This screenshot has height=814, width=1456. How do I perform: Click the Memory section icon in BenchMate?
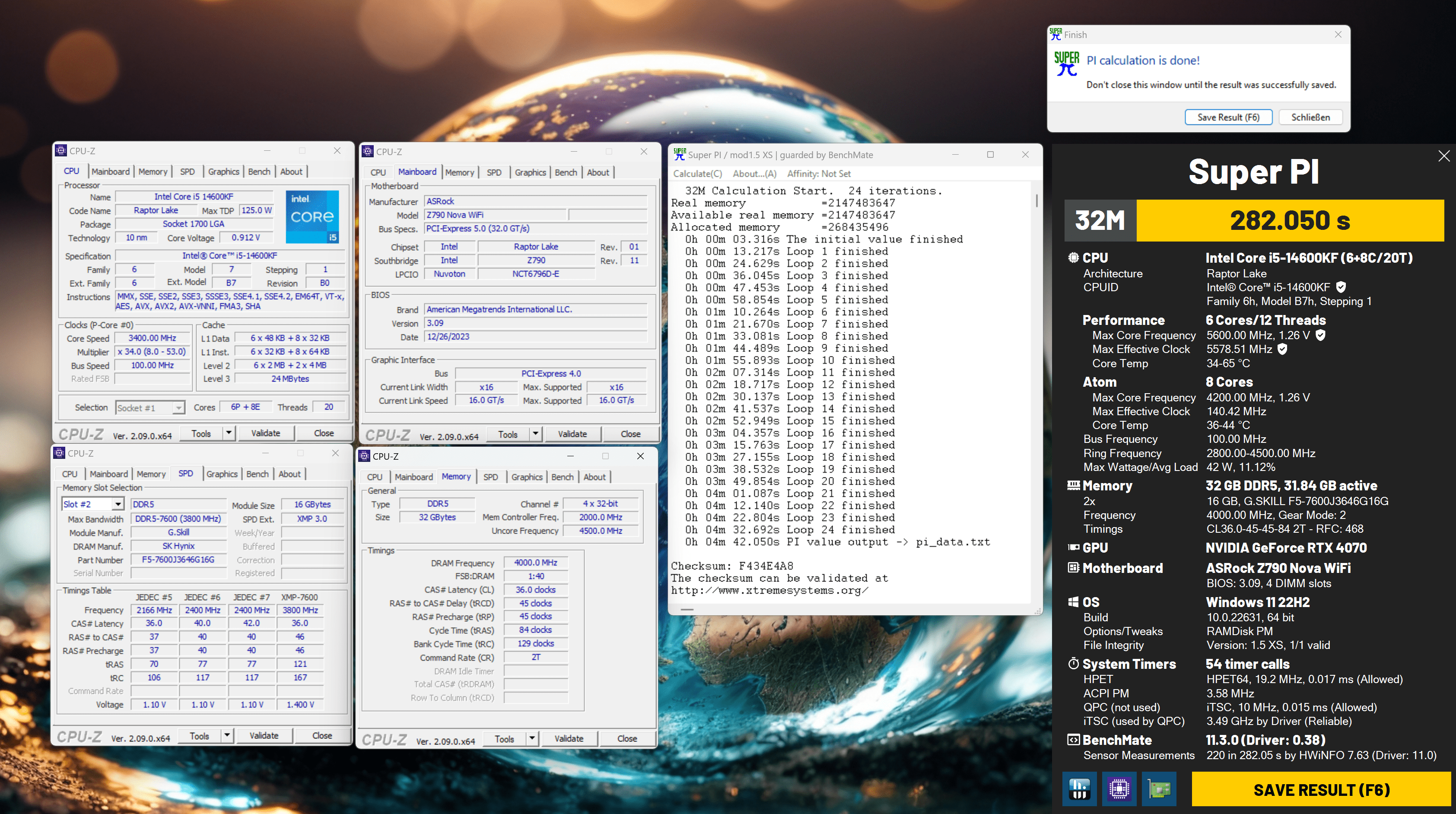tap(1073, 486)
